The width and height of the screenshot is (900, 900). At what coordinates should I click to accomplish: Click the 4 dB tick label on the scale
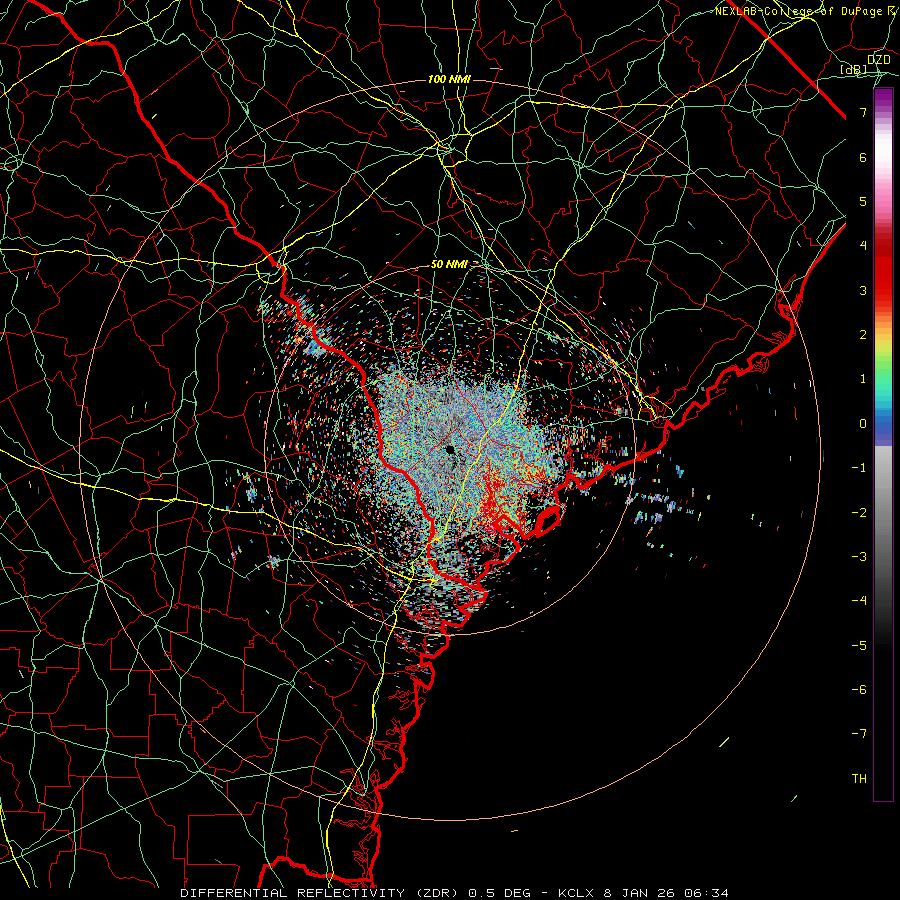[863, 246]
